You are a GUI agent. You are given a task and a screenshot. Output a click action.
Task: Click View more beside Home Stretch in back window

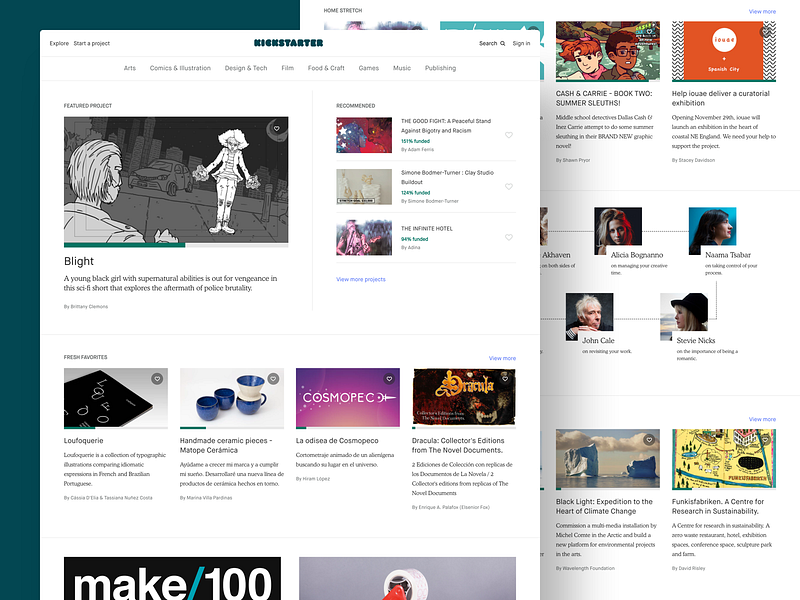coord(762,11)
